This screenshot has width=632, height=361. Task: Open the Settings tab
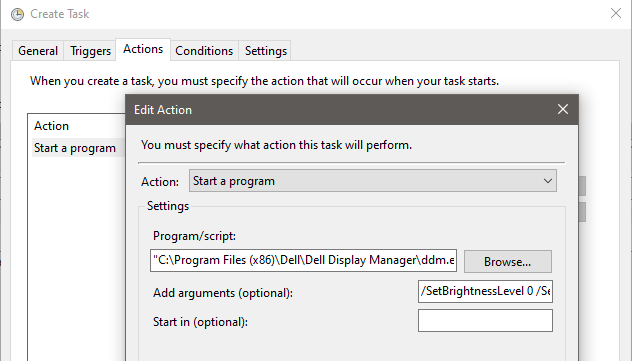tap(266, 51)
